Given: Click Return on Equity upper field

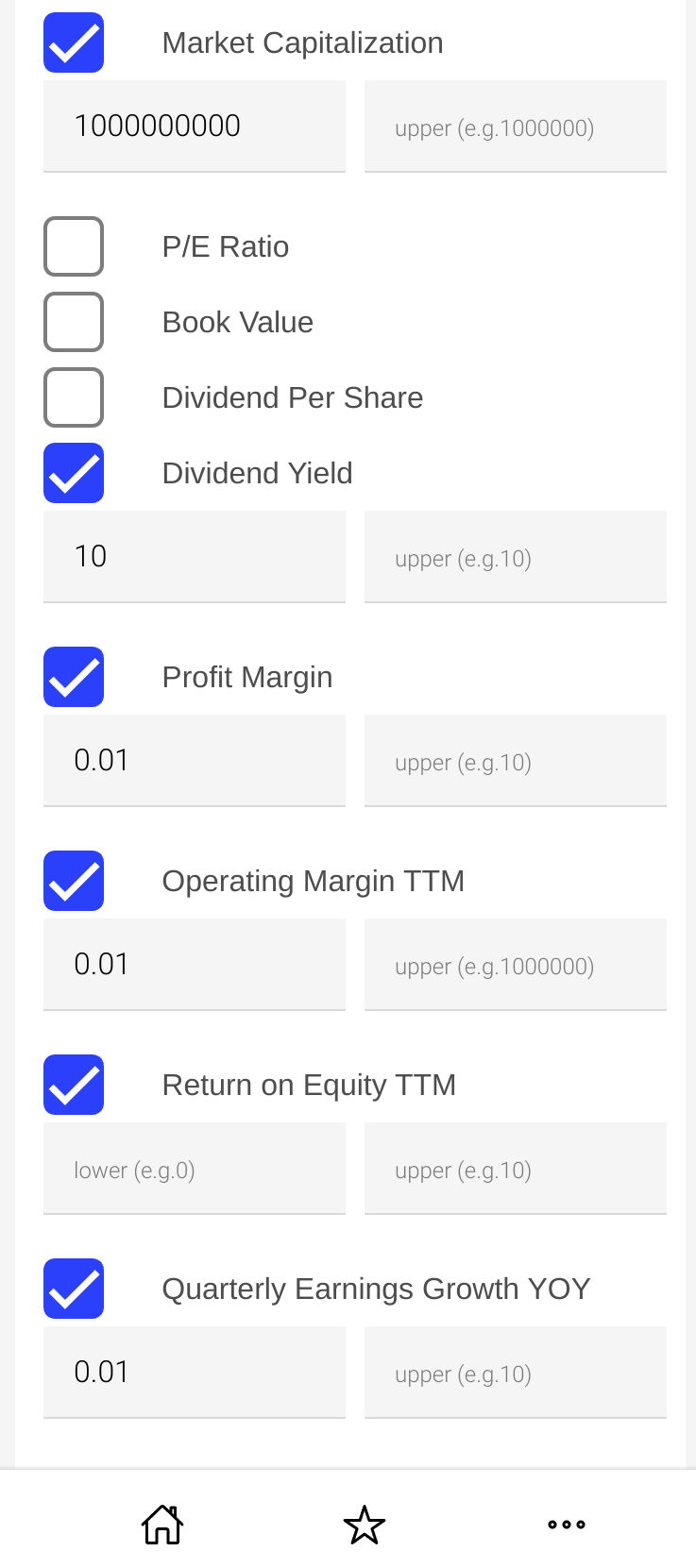Looking at the screenshot, I should click(x=516, y=1168).
